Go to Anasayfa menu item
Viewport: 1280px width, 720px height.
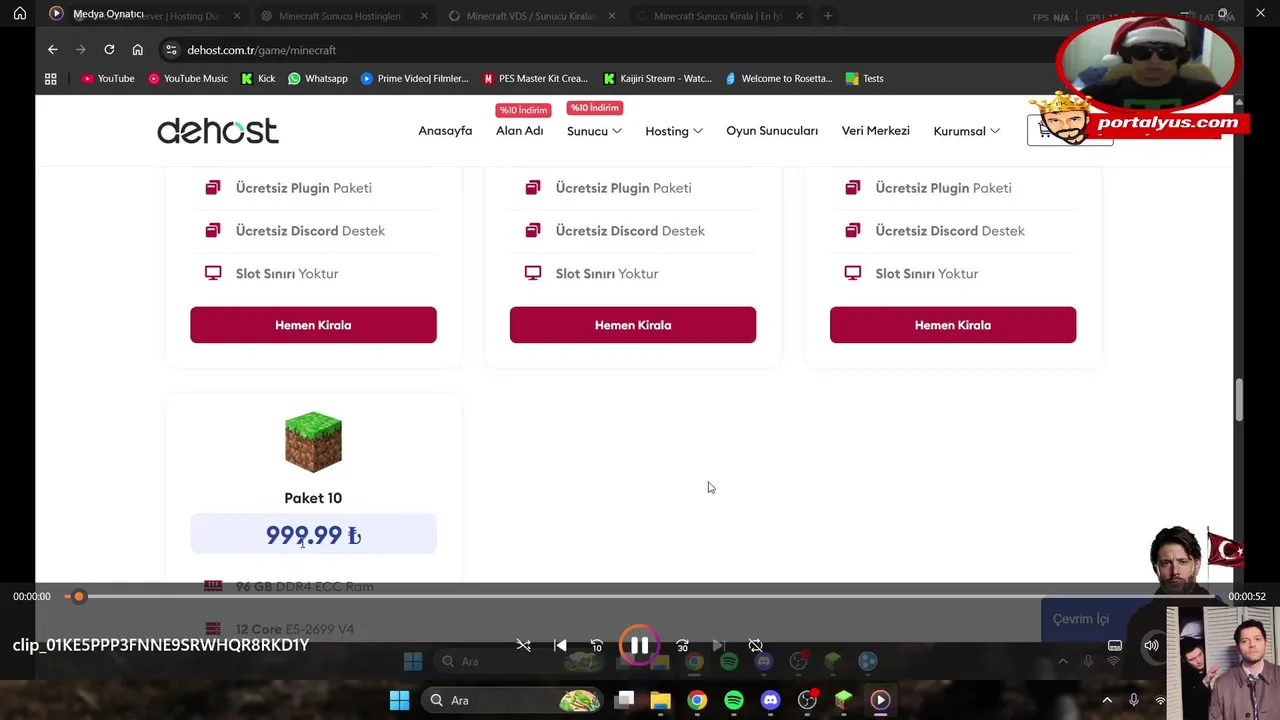click(445, 131)
